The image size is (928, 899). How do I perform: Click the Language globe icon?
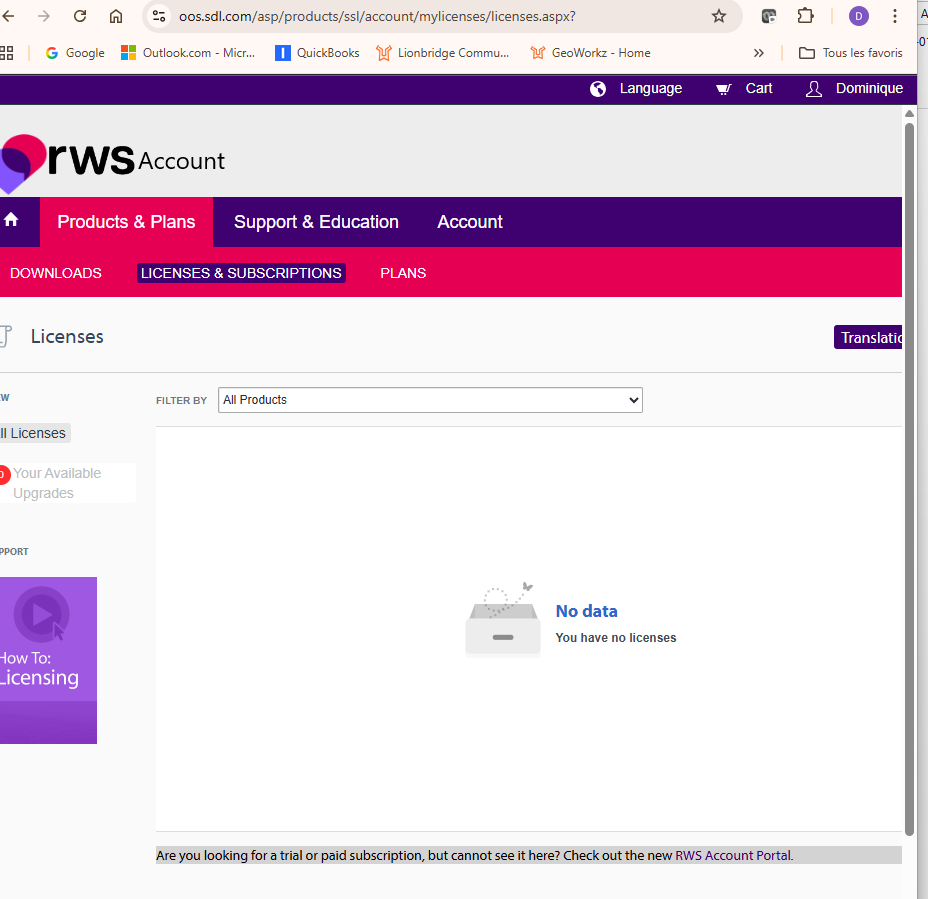598,89
